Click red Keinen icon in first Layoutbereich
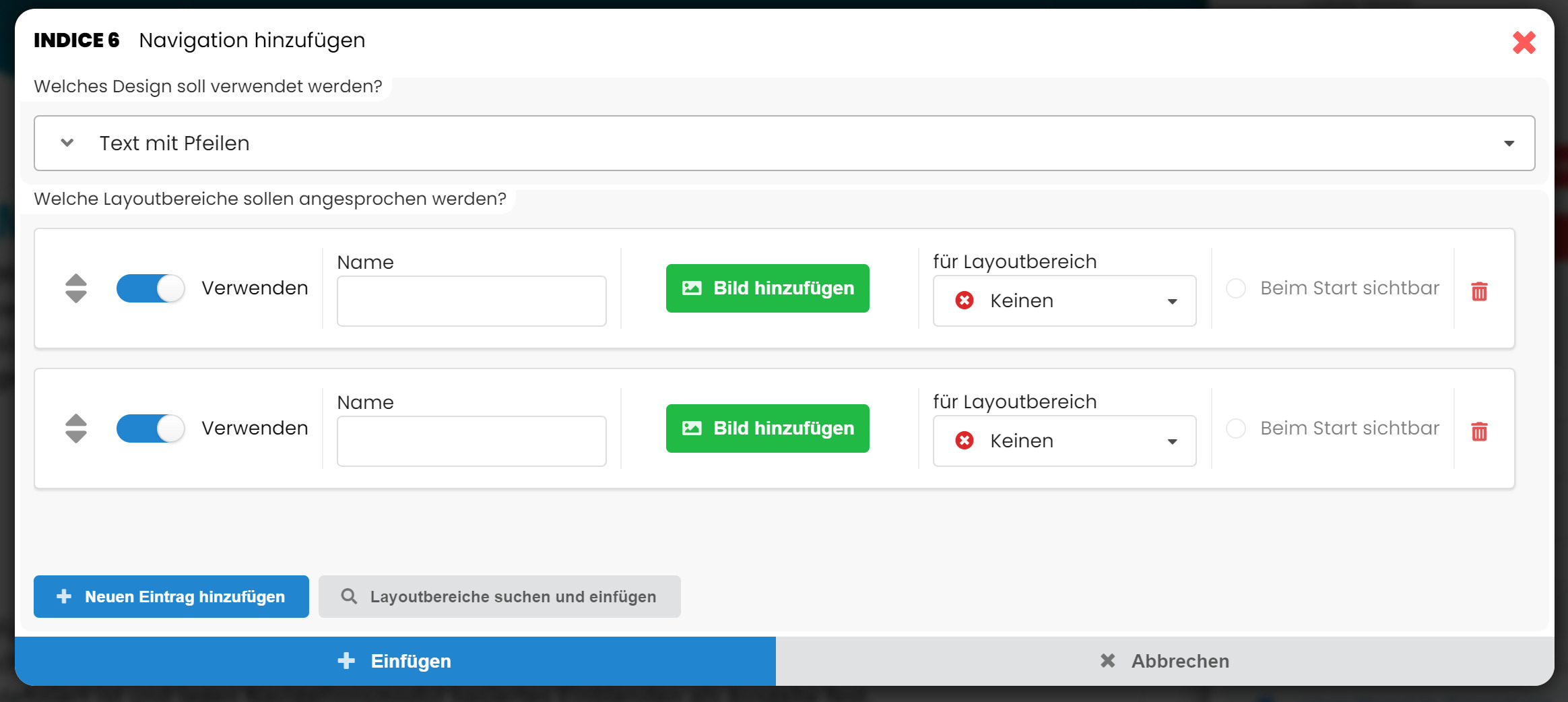The width and height of the screenshot is (1568, 702). (x=965, y=300)
